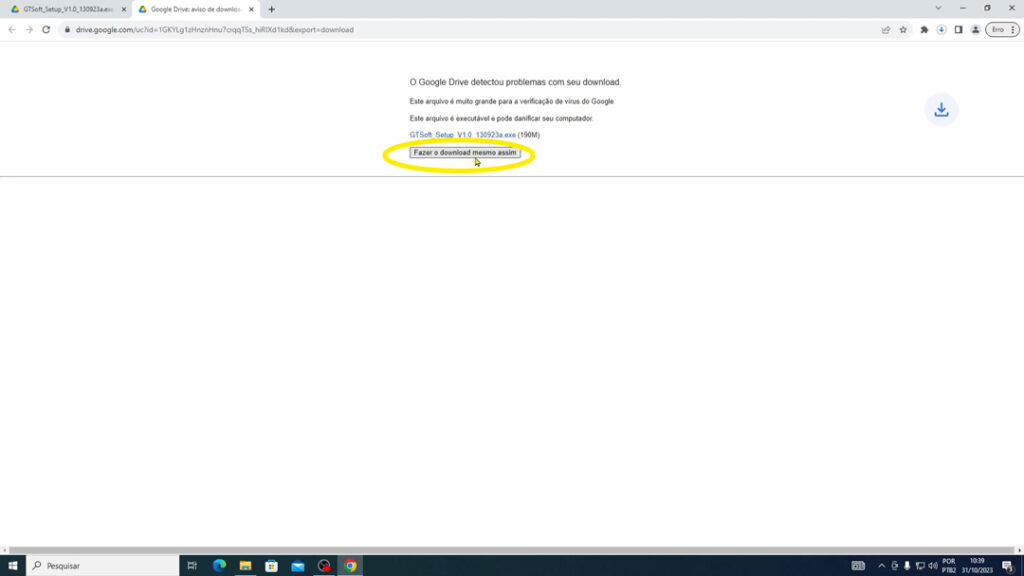This screenshot has height=576, width=1024.
Task: Change the POR PTB2 input language
Action: [x=949, y=566]
